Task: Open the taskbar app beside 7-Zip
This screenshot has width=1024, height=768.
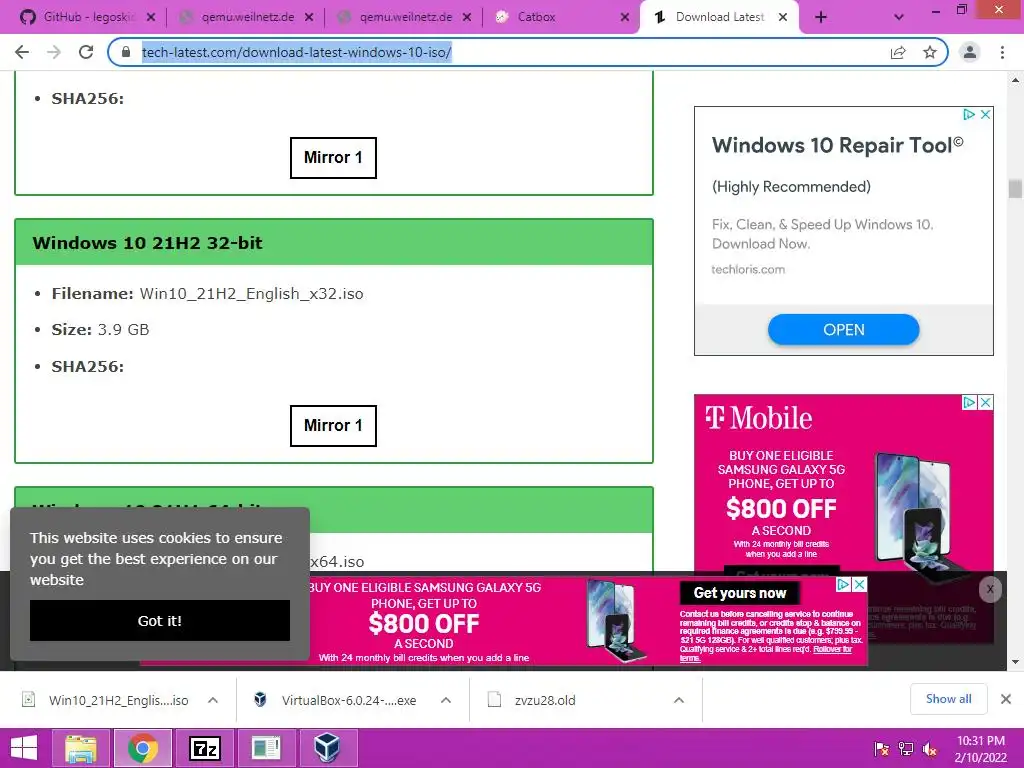Action: tap(266, 748)
